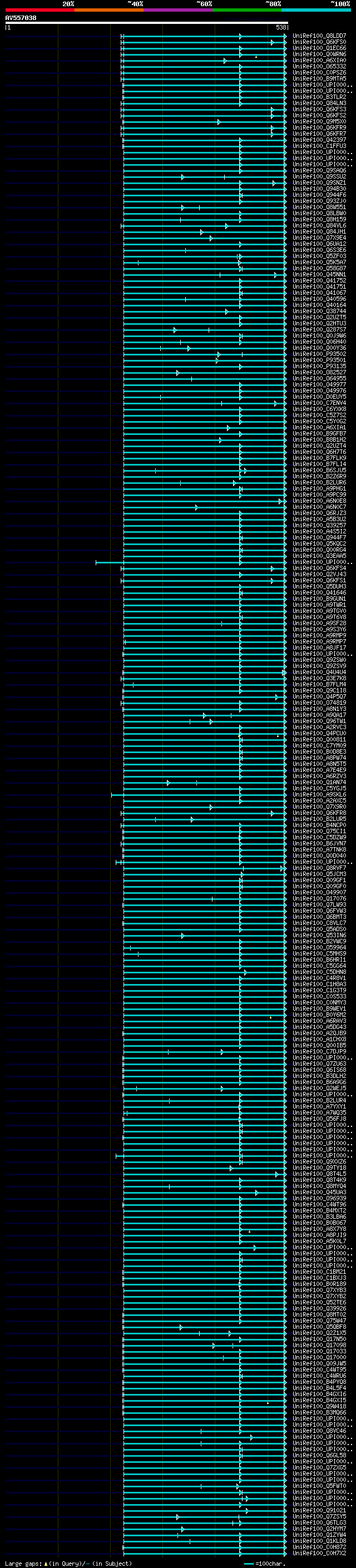The height and width of the screenshot is (1568, 356).
Task: Select hit label UniRef100_B4NCP0
Action: 319,825
